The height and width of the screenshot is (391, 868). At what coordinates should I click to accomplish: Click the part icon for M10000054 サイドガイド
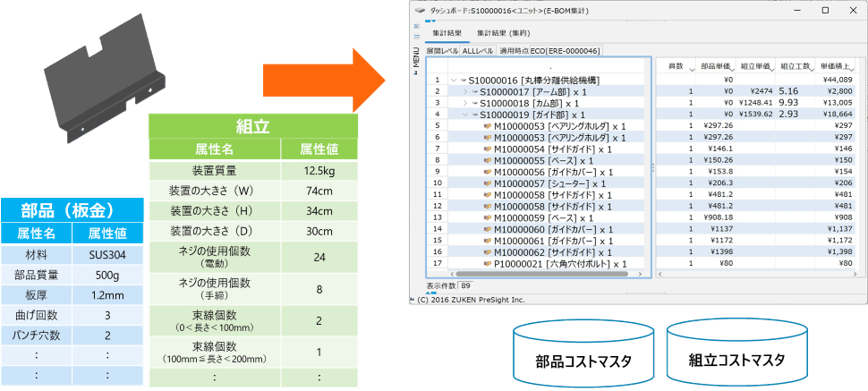click(x=488, y=149)
